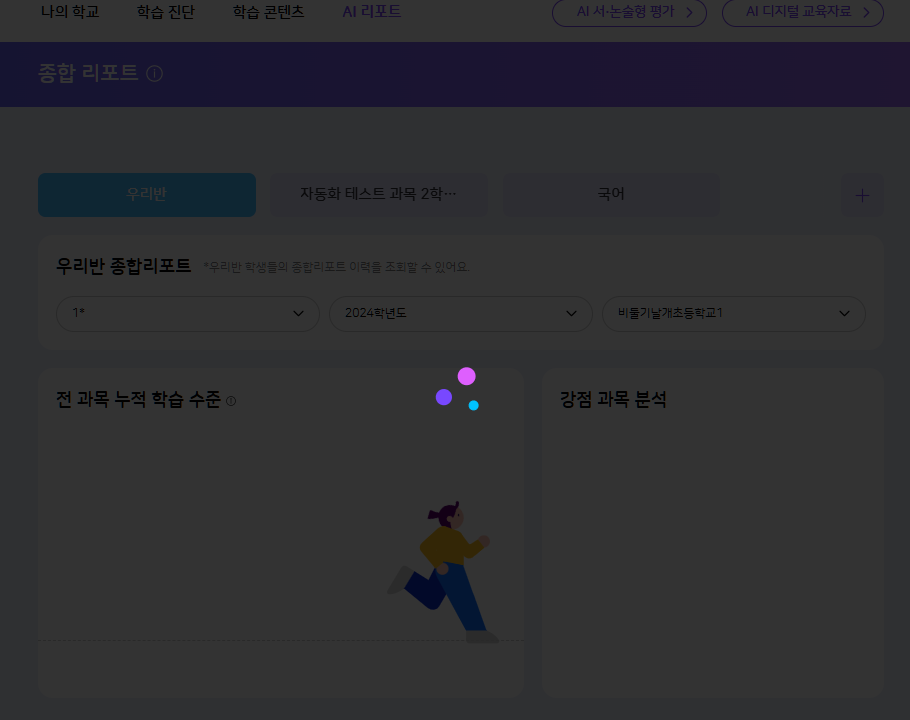Click the info icon beside 종합 리포트 title
This screenshot has width=910, height=720.
point(154,74)
